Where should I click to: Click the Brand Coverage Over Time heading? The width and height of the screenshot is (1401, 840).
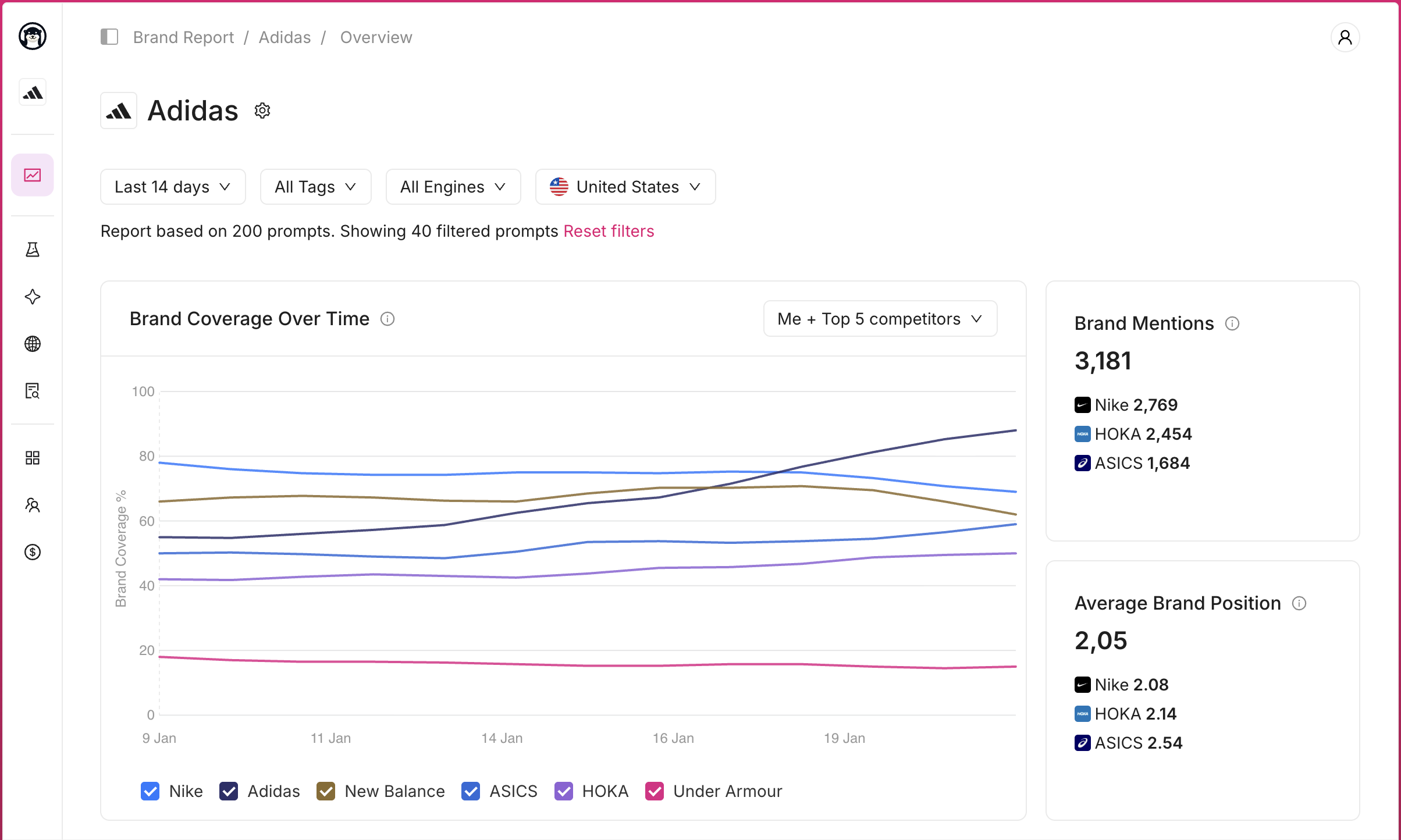(250, 319)
